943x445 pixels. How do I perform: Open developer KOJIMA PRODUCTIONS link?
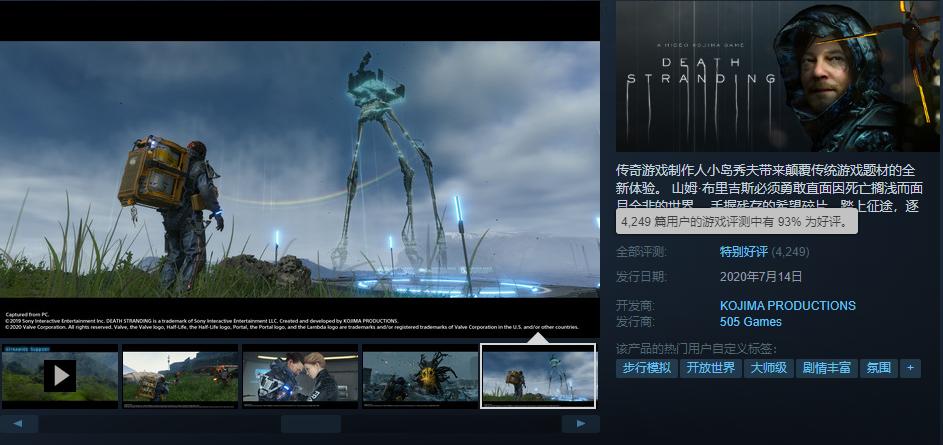click(787, 305)
